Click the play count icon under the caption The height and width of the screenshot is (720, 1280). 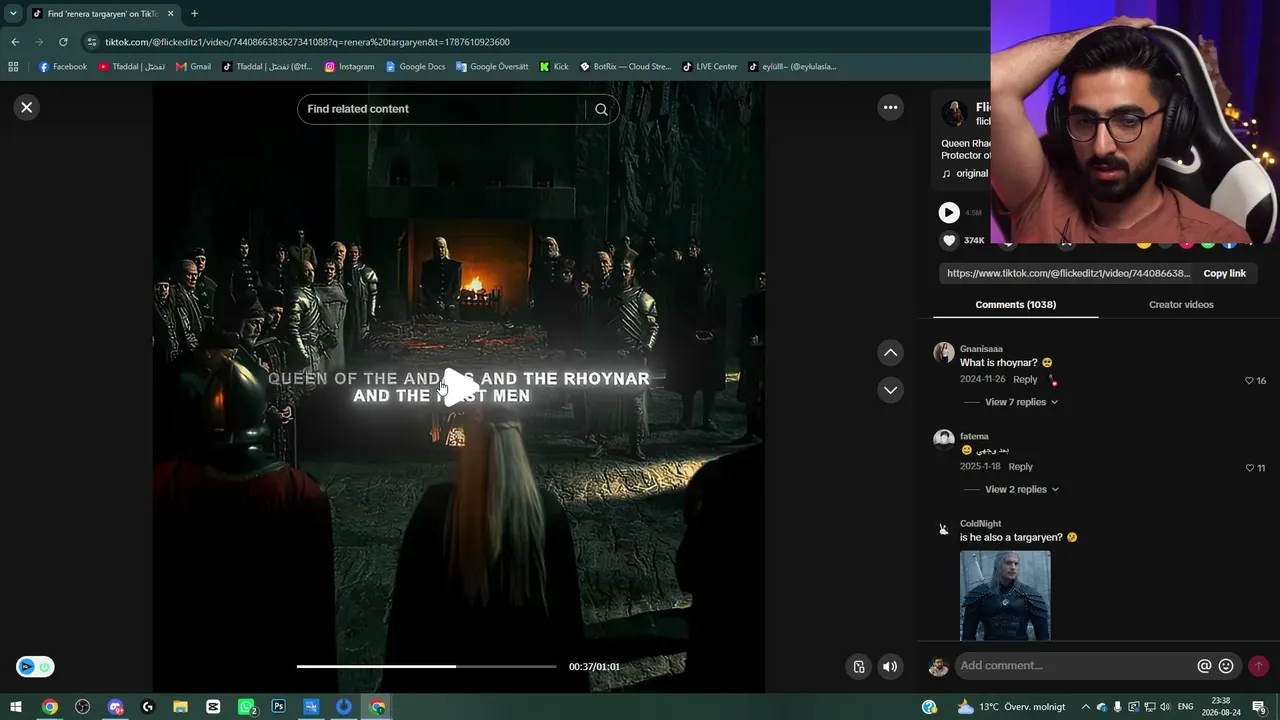tap(949, 212)
